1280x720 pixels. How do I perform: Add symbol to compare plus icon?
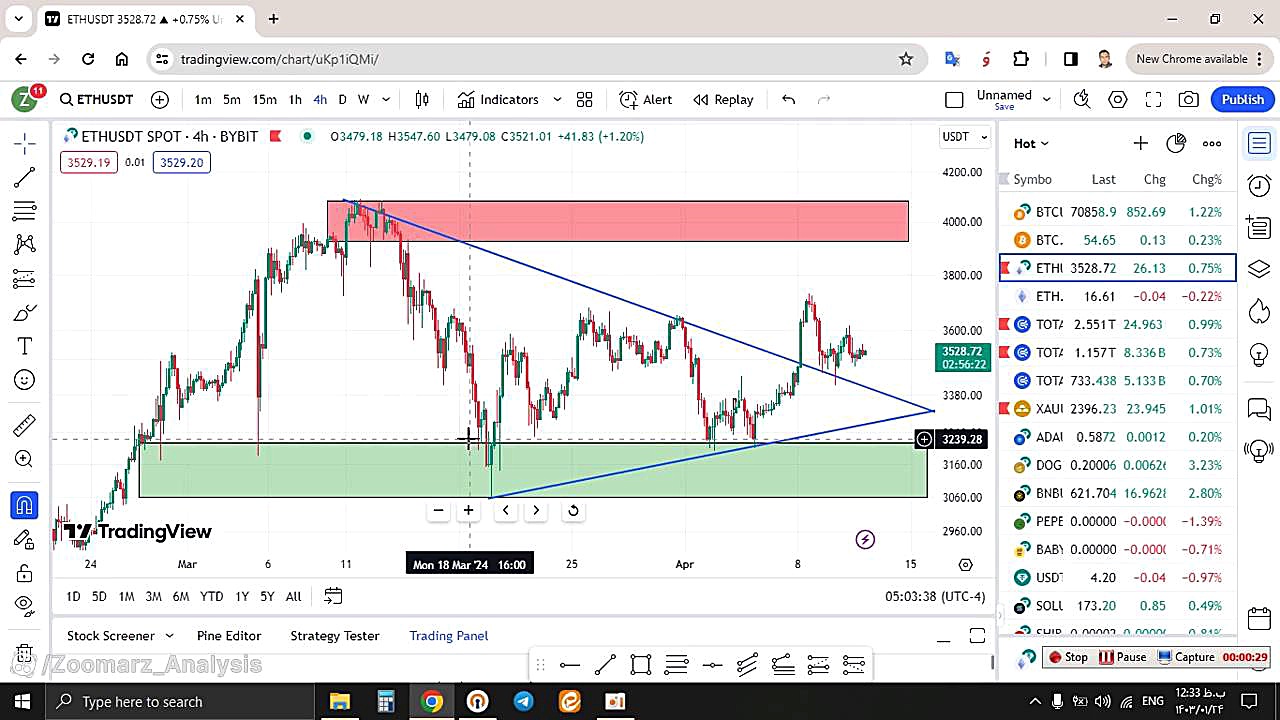160,99
